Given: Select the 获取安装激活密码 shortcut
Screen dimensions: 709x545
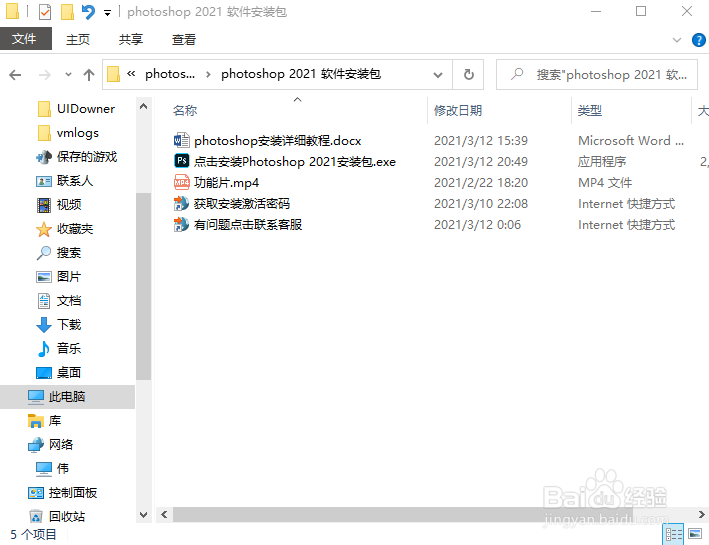Looking at the screenshot, I should tap(241, 204).
